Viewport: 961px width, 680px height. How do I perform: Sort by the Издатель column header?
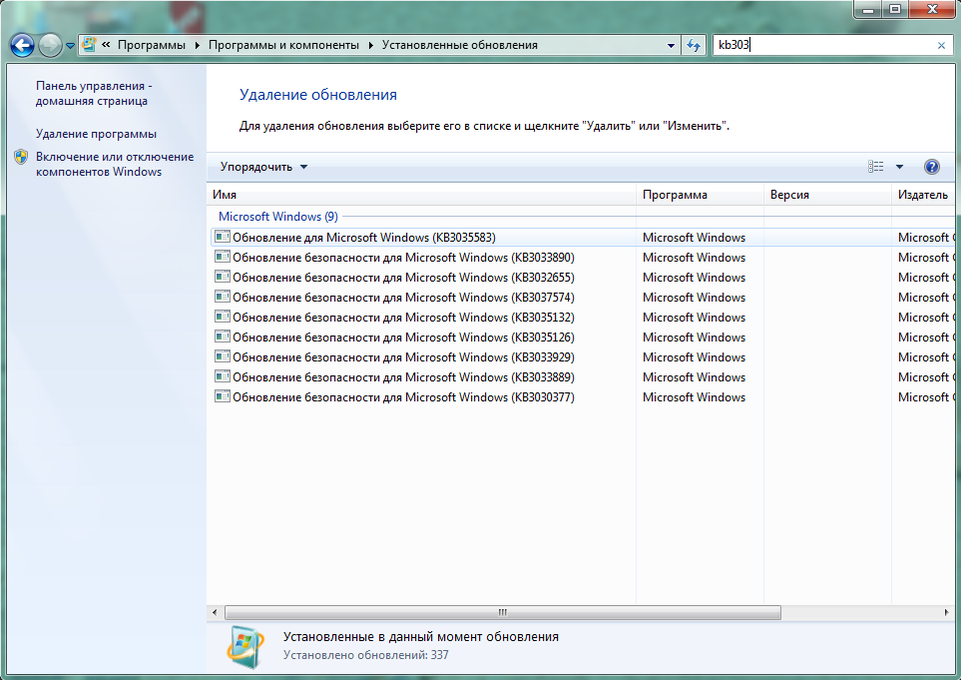(x=925, y=195)
